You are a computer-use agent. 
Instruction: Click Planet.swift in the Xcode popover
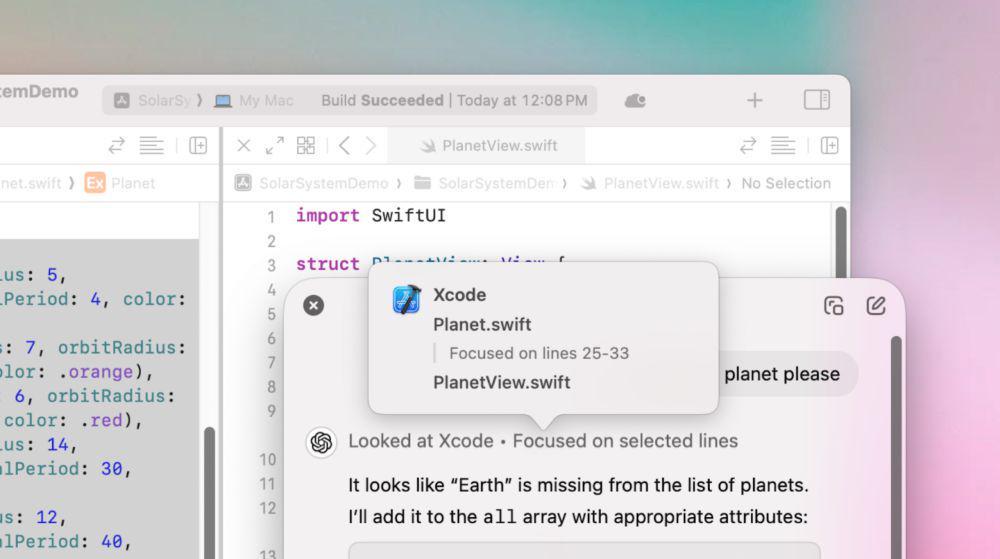tap(482, 324)
